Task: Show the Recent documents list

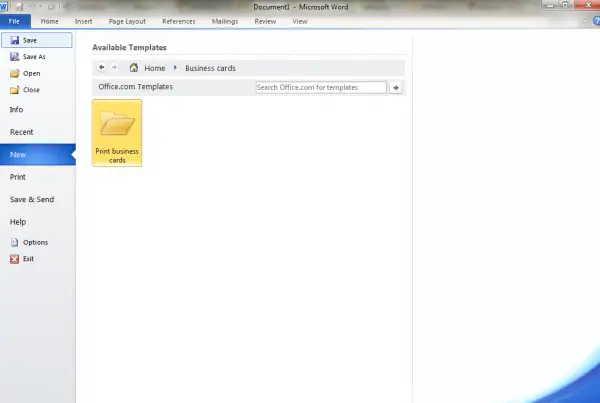Action: tap(21, 132)
